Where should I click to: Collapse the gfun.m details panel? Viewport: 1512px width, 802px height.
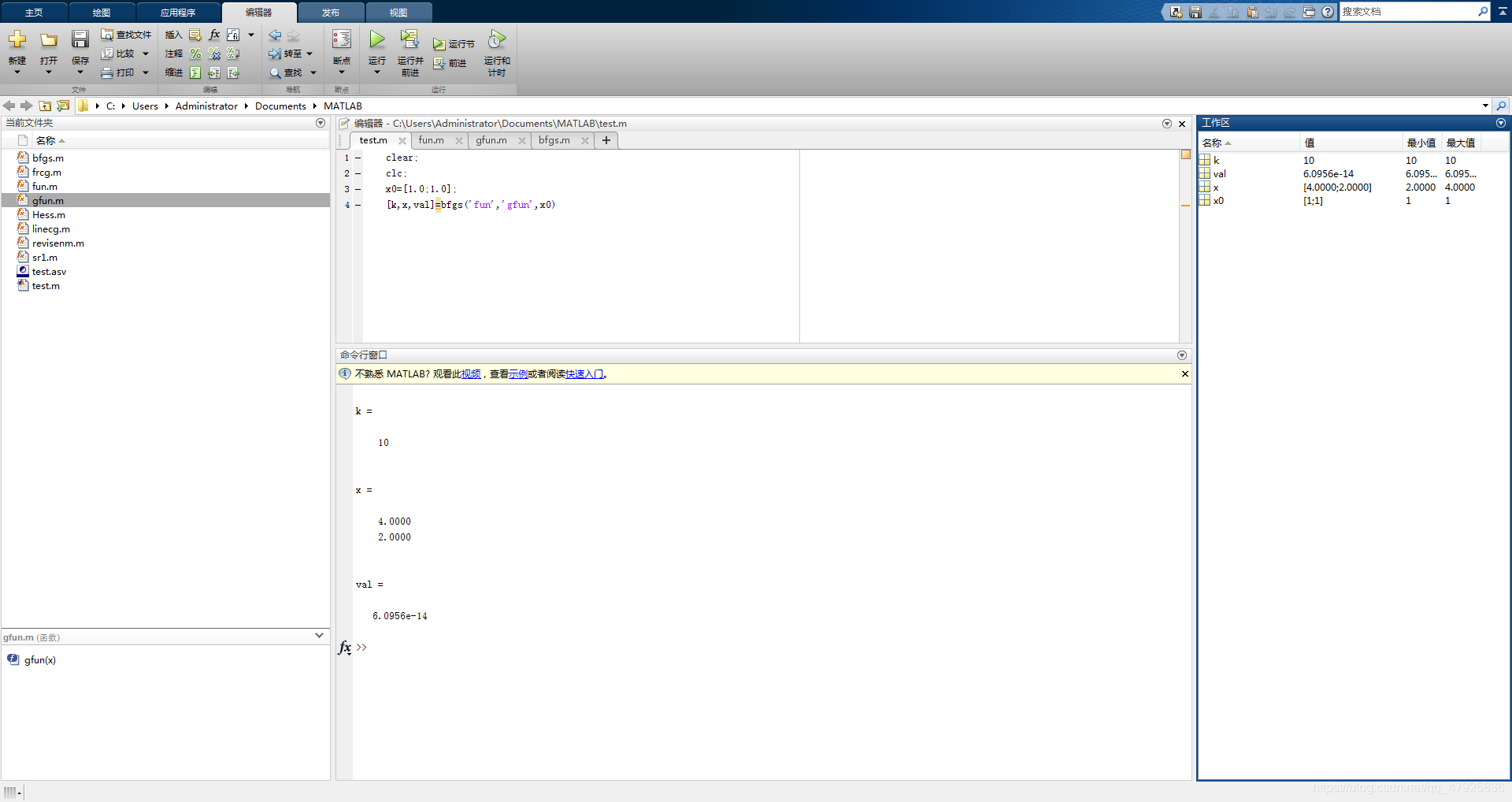(319, 636)
